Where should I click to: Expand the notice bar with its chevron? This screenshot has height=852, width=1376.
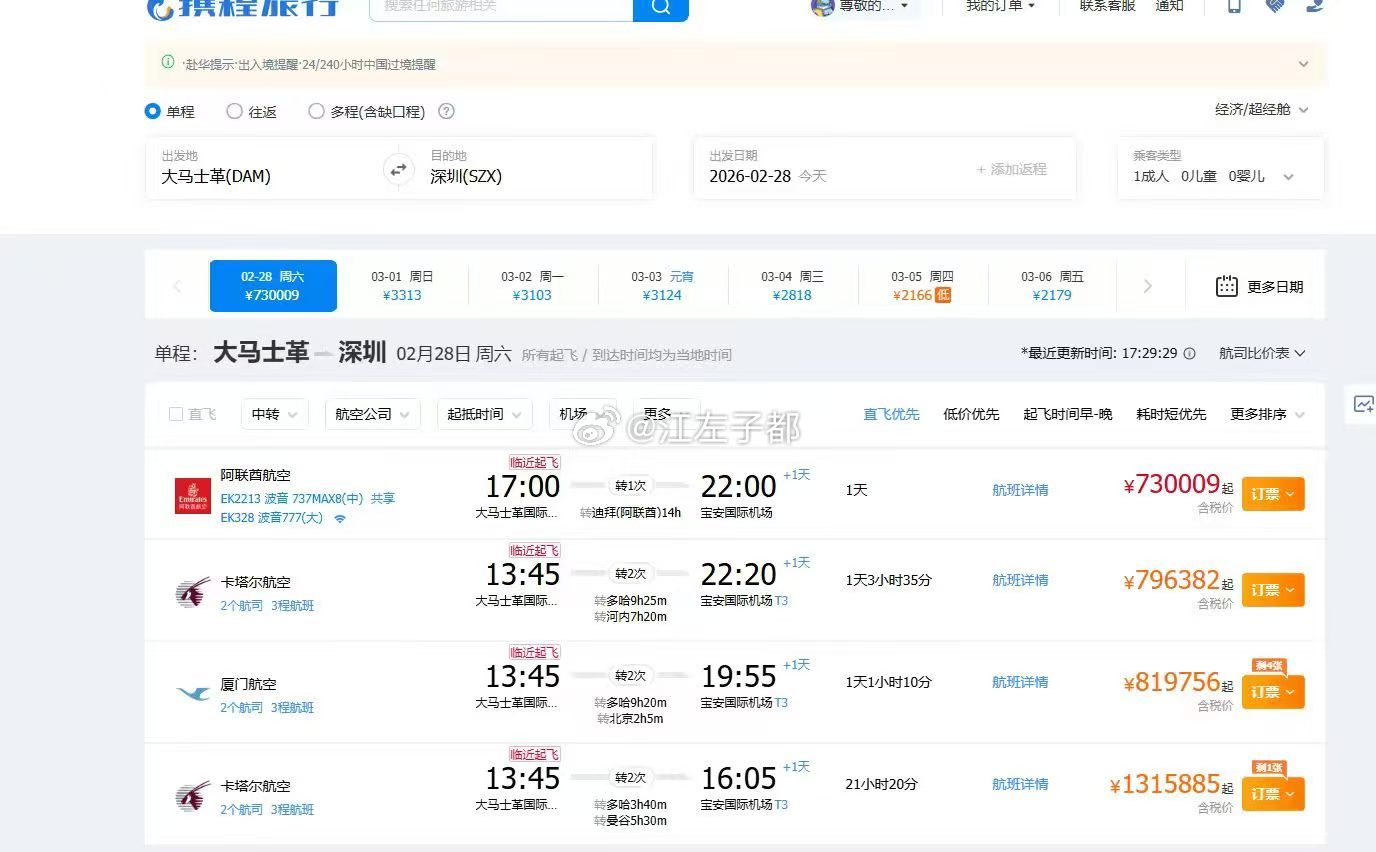[x=1303, y=64]
